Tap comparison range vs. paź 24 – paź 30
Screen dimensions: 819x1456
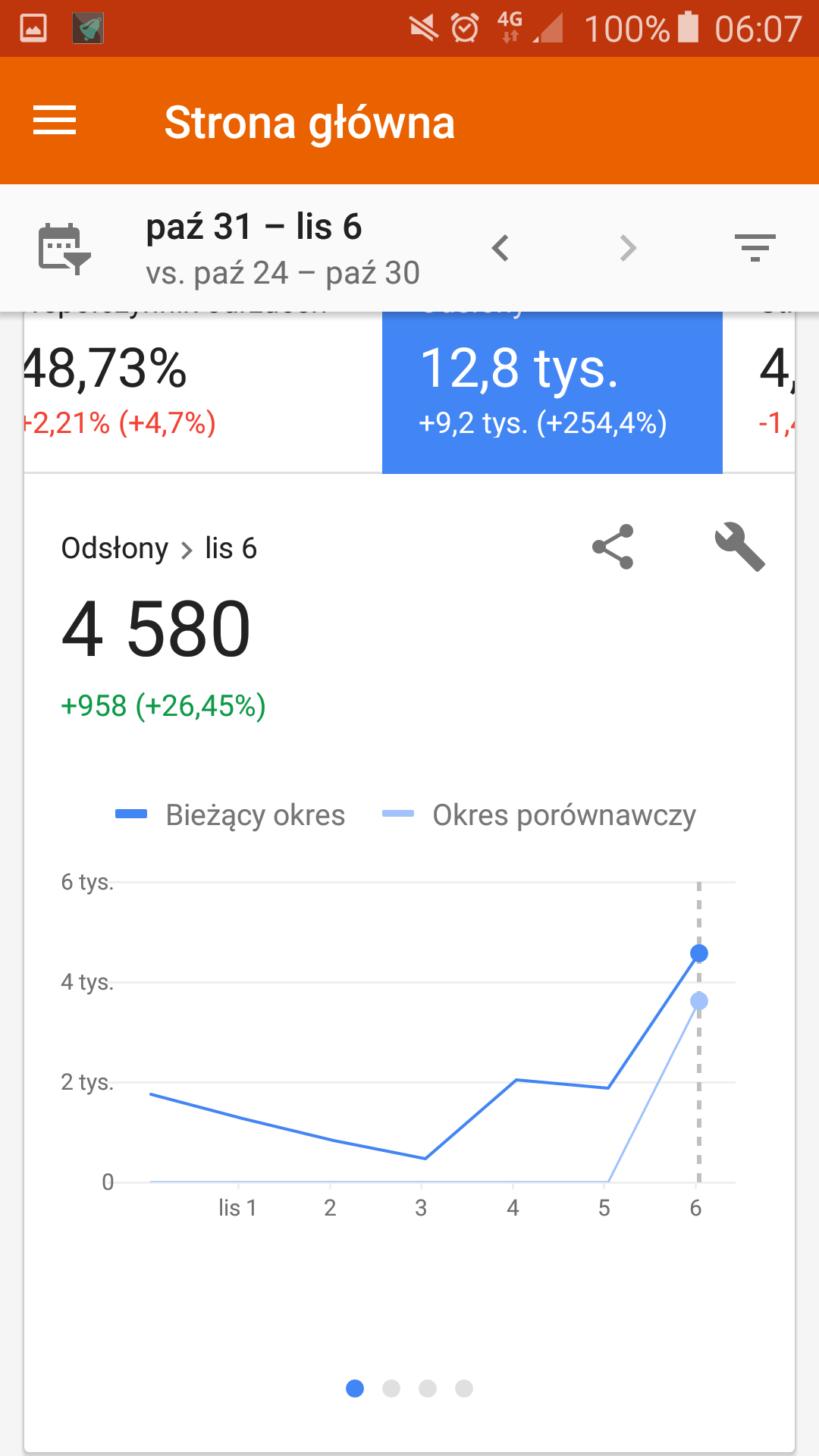[x=283, y=273]
